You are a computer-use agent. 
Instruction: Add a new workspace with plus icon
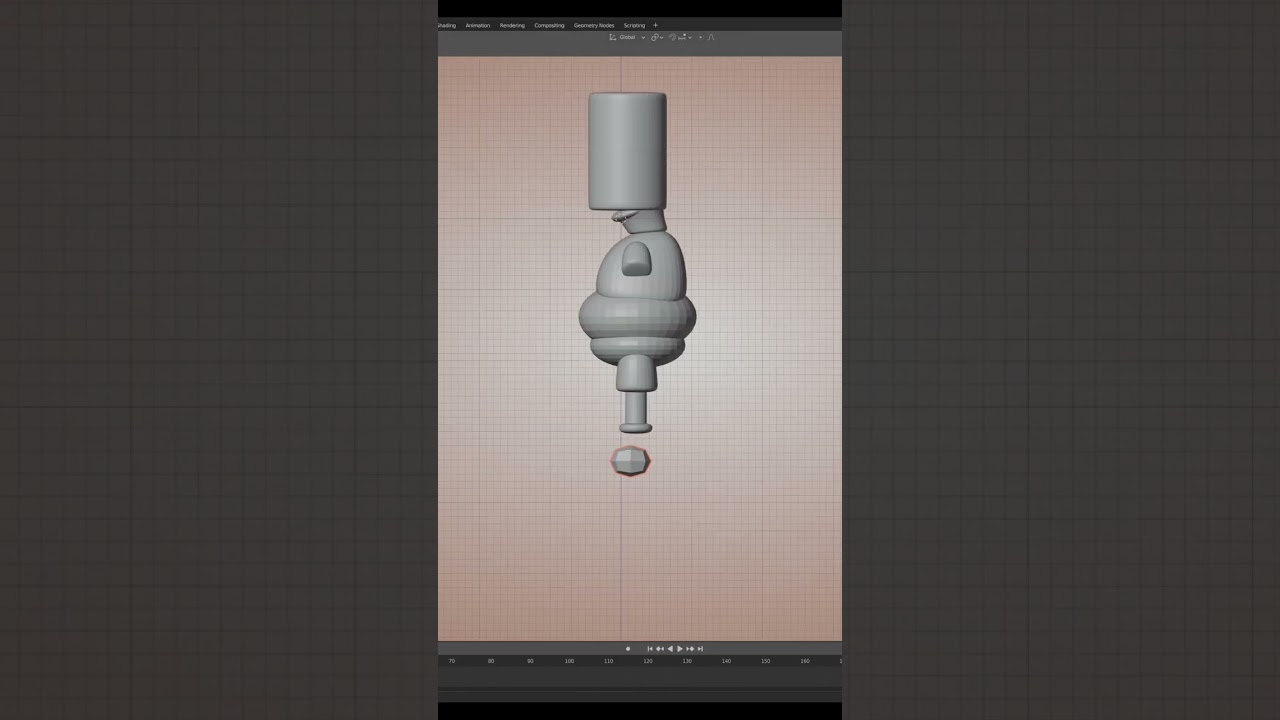pos(655,25)
